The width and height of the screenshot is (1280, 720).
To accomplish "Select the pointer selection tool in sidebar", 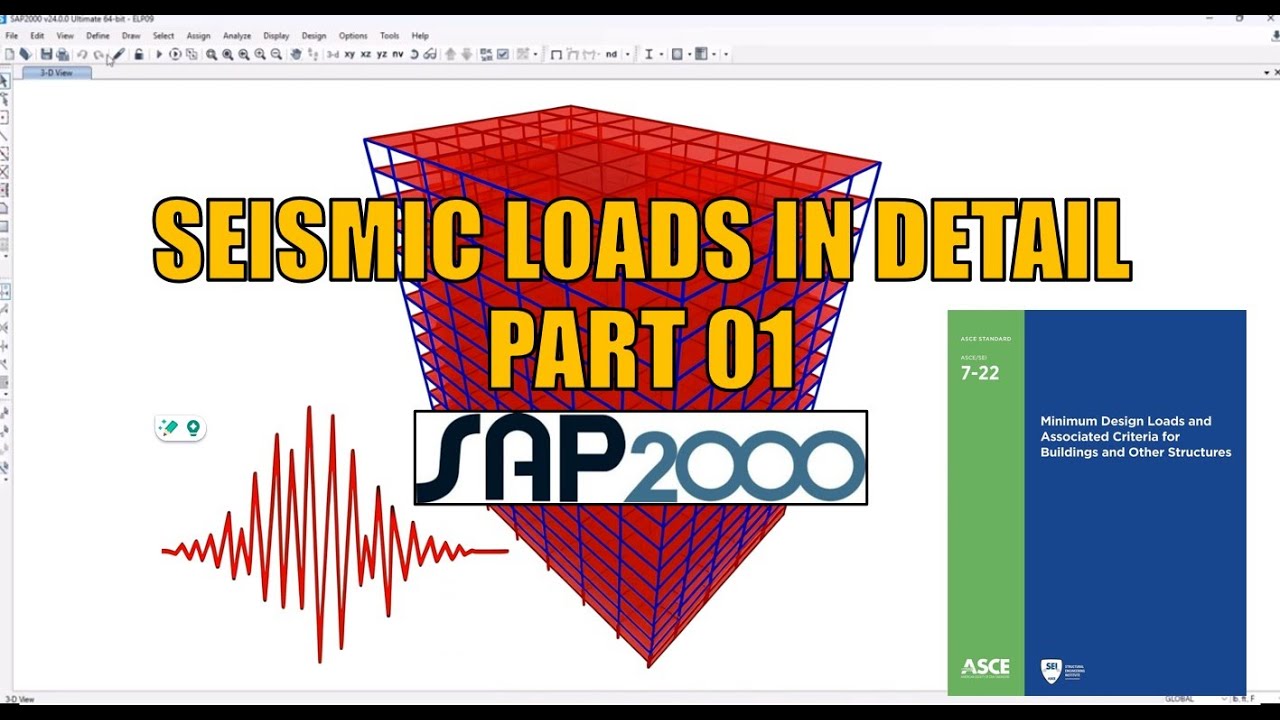I will (x=5, y=81).
